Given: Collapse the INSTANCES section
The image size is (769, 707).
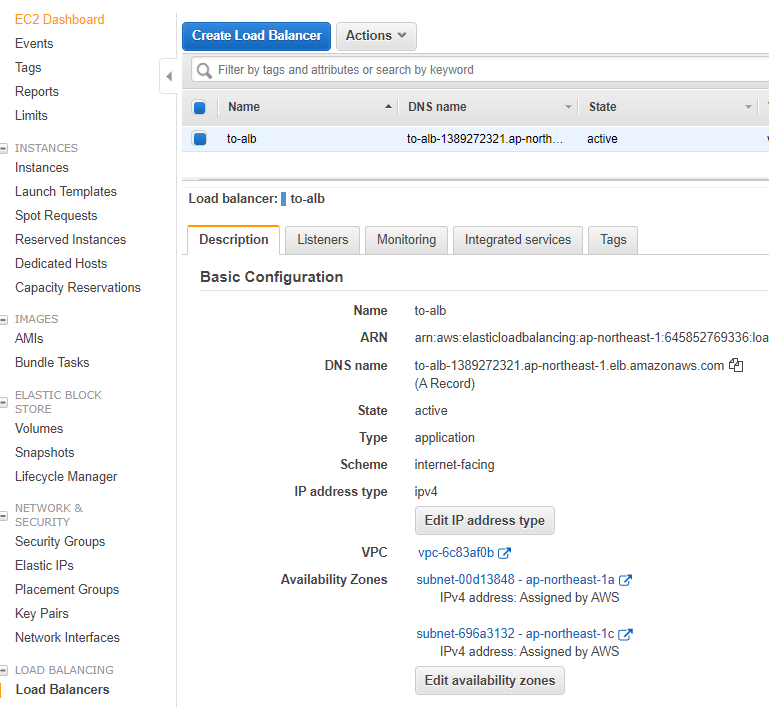Looking at the screenshot, I should (4, 148).
